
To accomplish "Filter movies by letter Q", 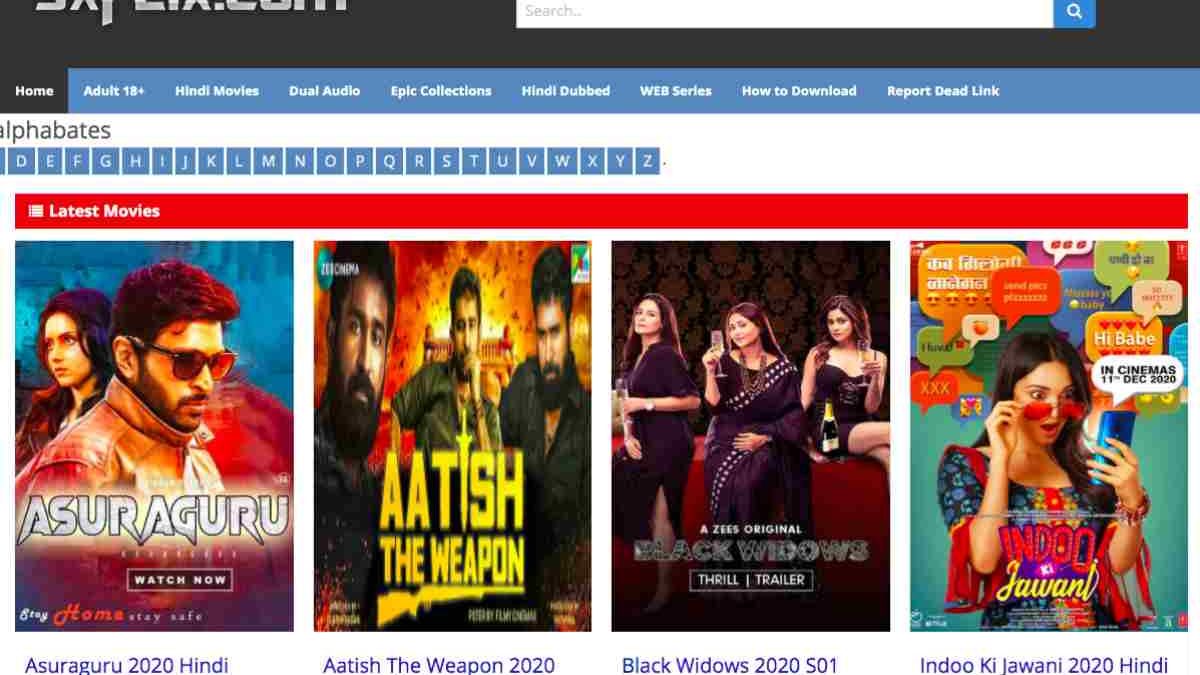I will [x=389, y=161].
